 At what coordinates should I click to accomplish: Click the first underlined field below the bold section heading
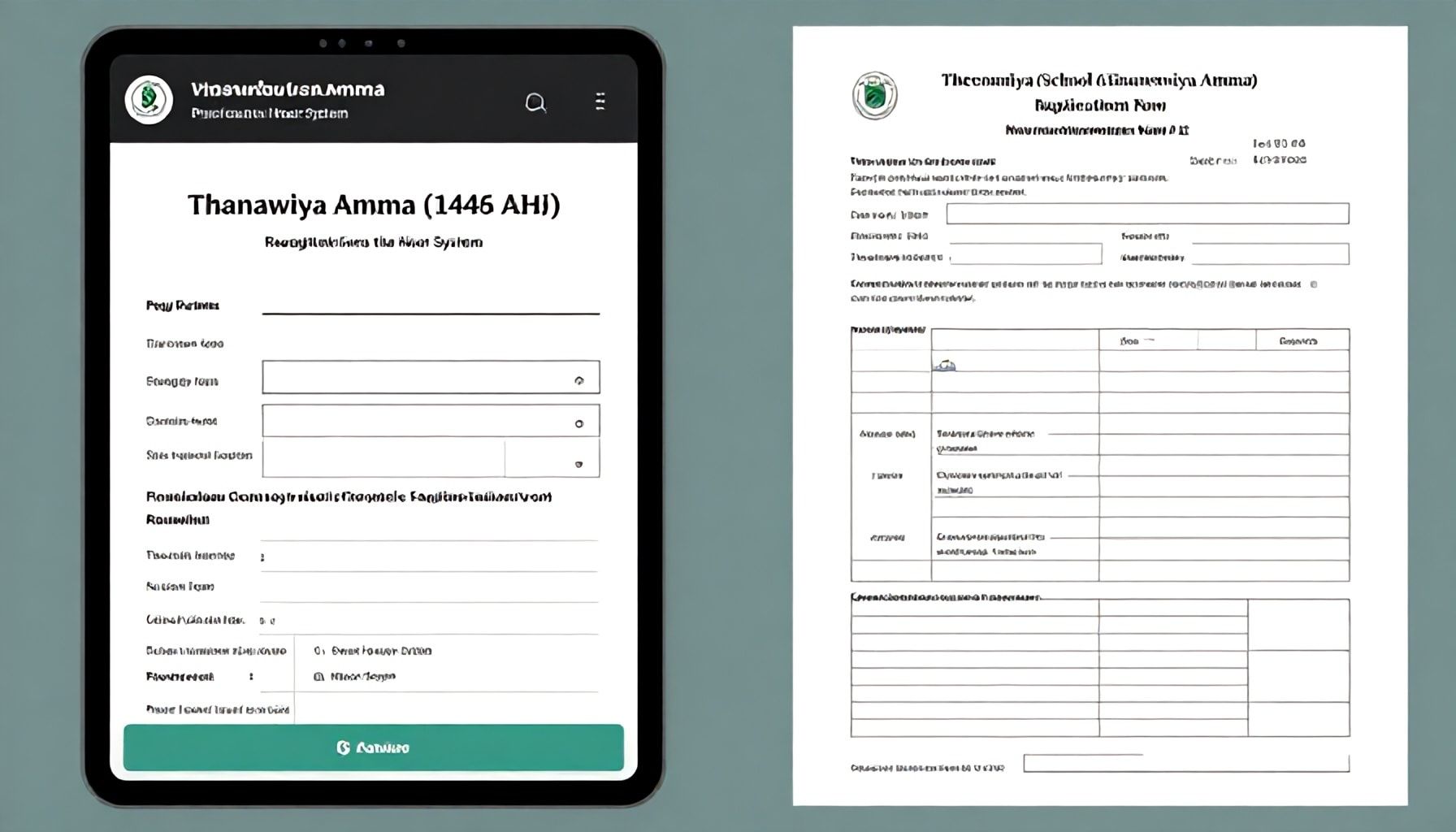click(431, 557)
